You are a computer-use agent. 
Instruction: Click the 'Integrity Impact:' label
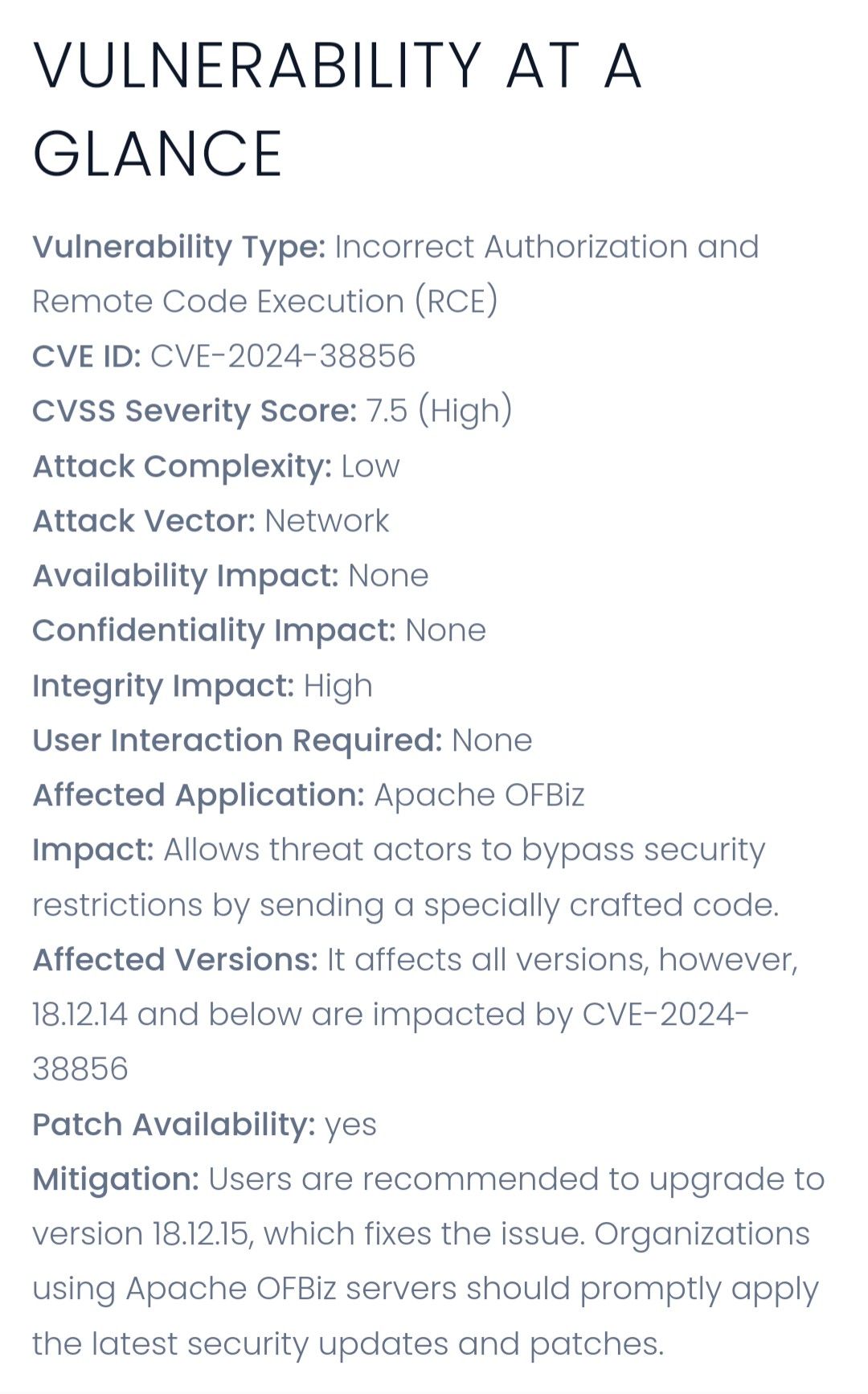pos(163,687)
